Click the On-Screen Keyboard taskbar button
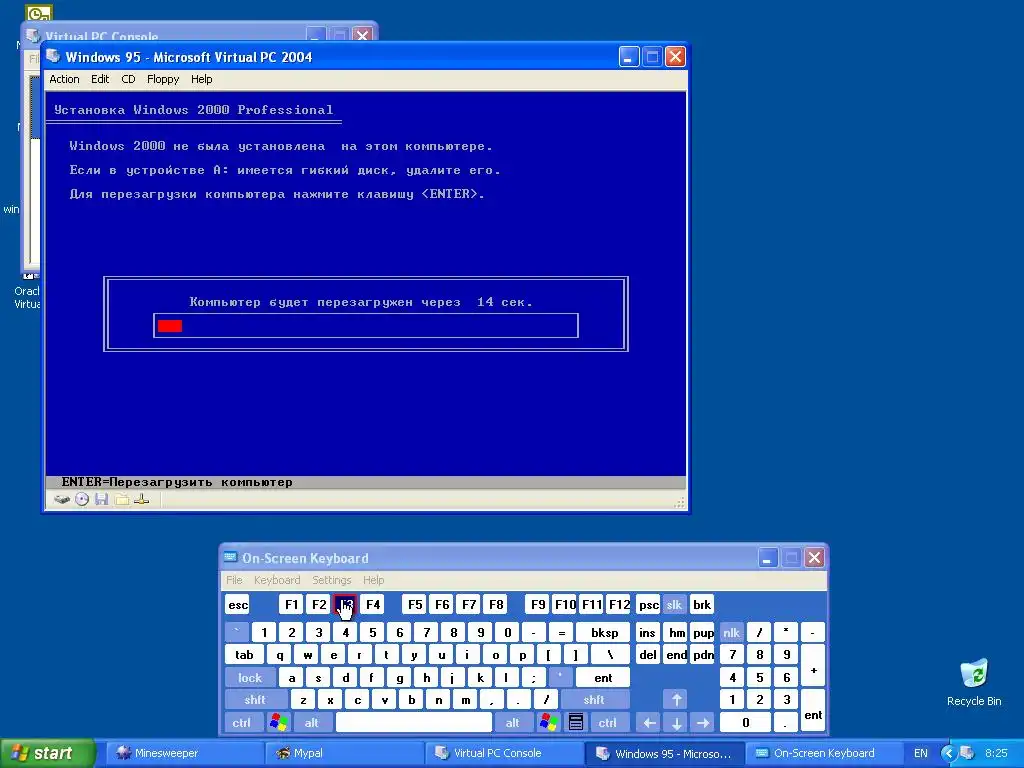This screenshot has width=1024, height=768. coord(823,753)
